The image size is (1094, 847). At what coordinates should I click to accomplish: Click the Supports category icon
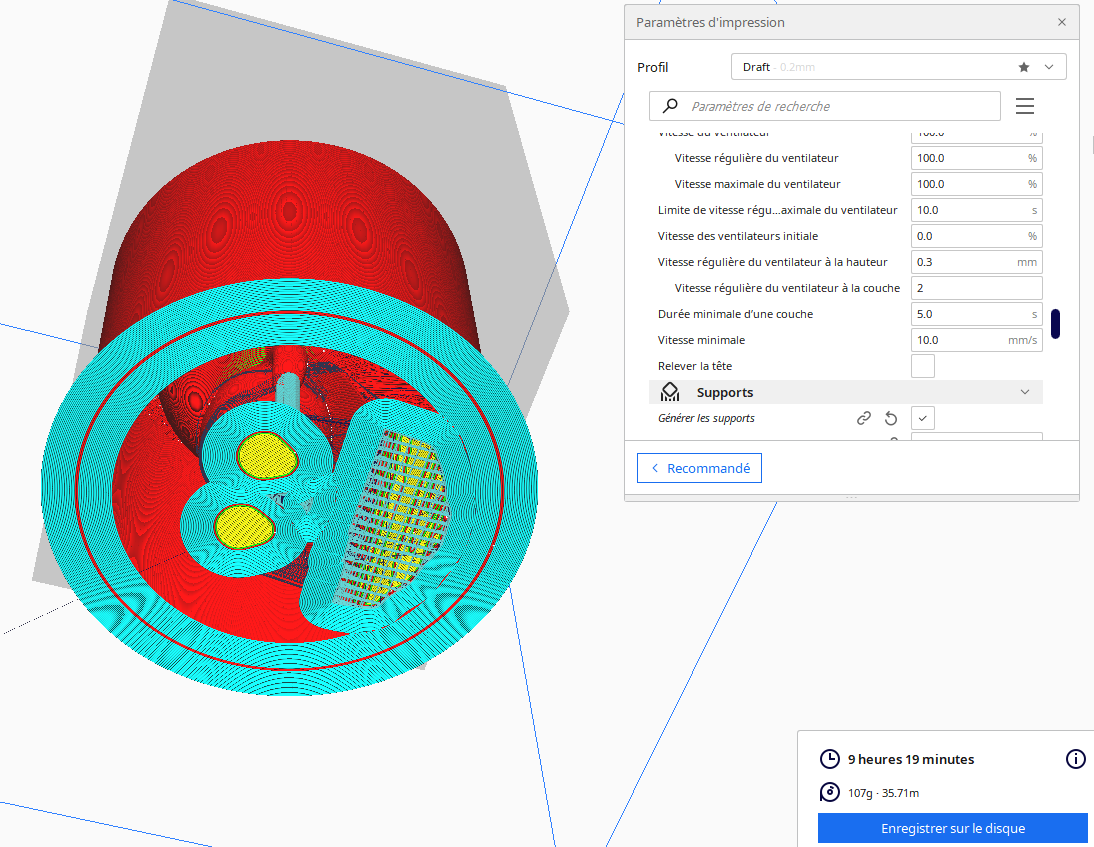tap(670, 392)
